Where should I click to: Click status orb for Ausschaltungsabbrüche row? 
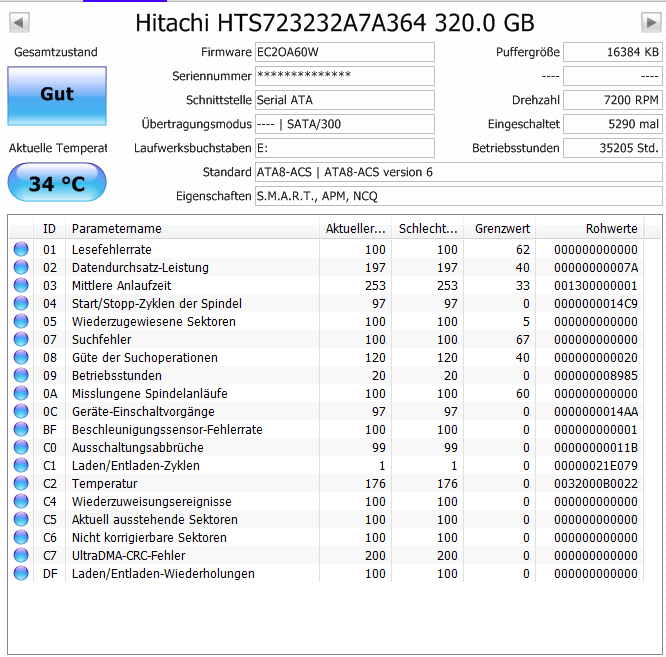point(21,447)
